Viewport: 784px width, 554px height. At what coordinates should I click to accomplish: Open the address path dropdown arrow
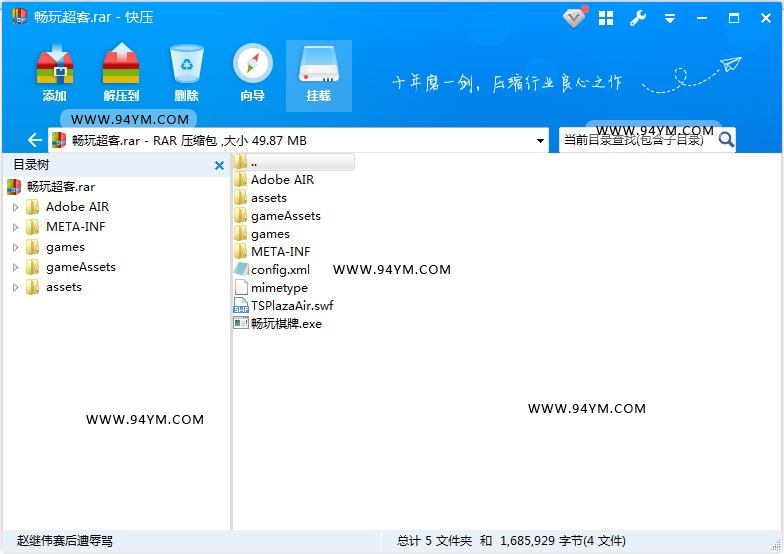pyautogui.click(x=540, y=140)
